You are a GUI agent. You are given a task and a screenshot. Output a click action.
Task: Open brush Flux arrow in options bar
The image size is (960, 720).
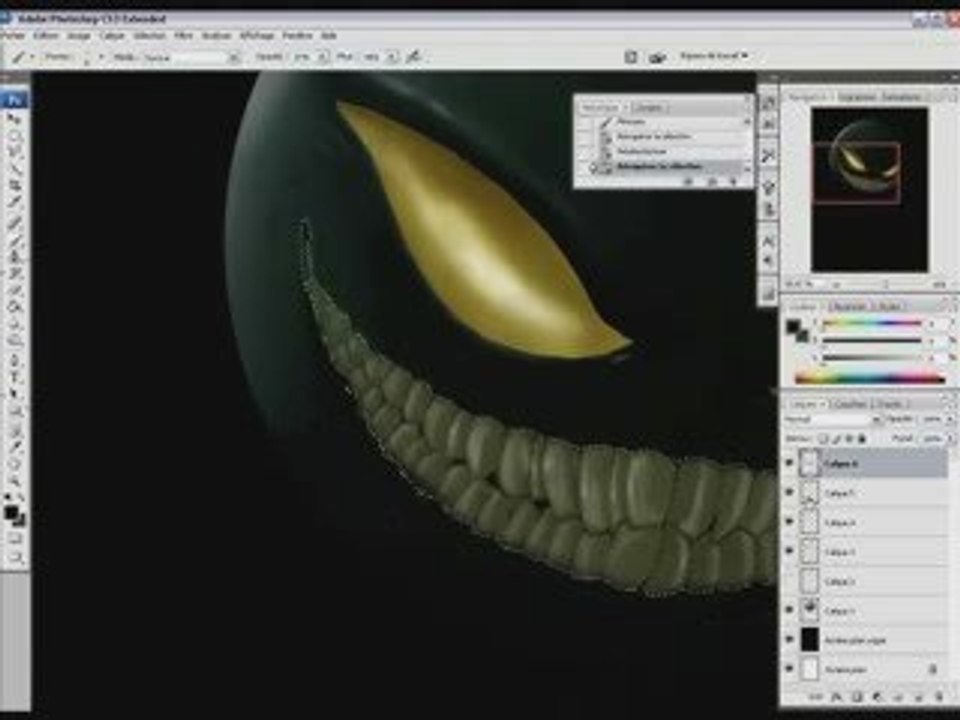tap(392, 58)
